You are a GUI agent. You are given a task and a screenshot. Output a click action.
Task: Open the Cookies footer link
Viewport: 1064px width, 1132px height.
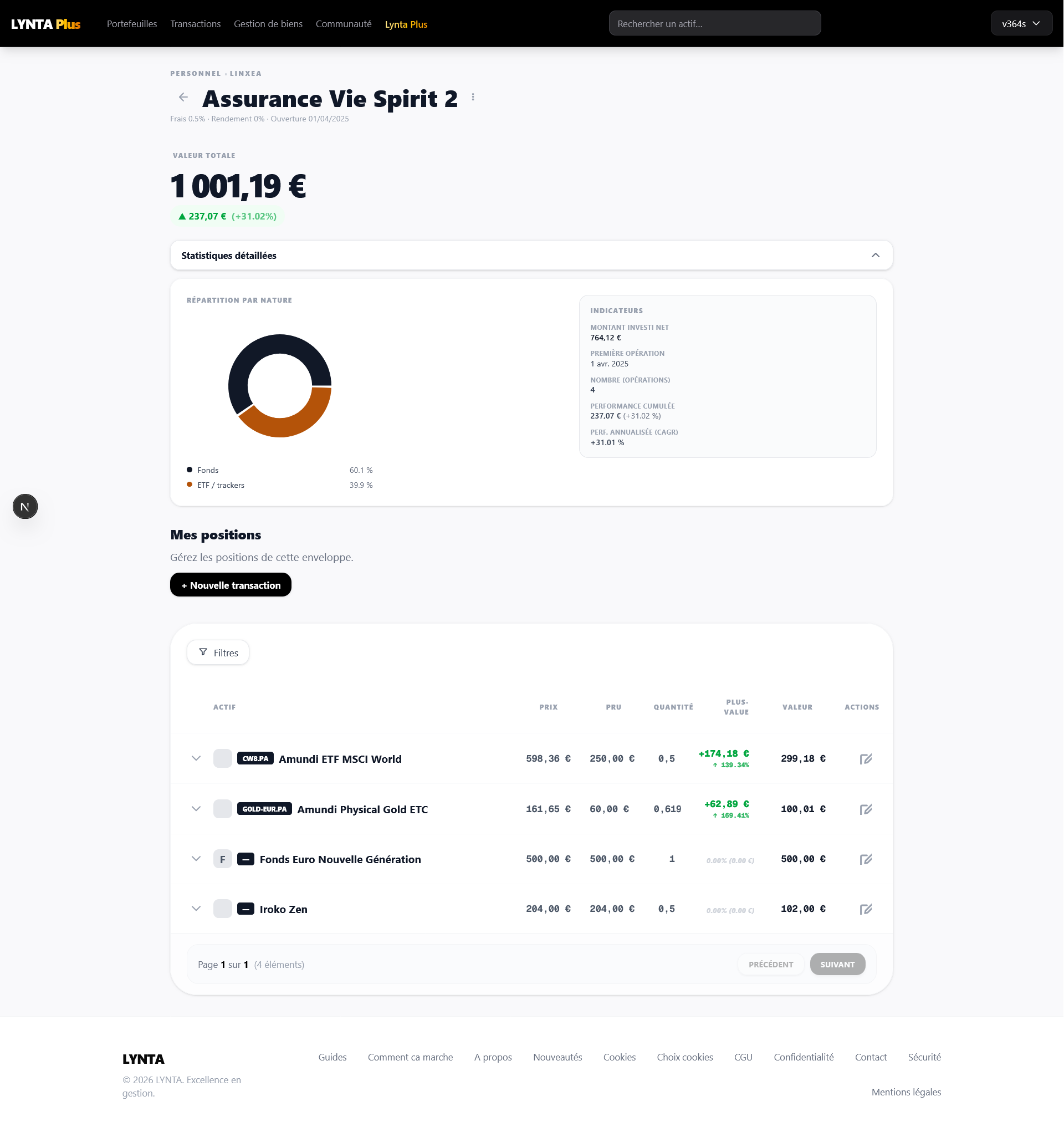(620, 1058)
